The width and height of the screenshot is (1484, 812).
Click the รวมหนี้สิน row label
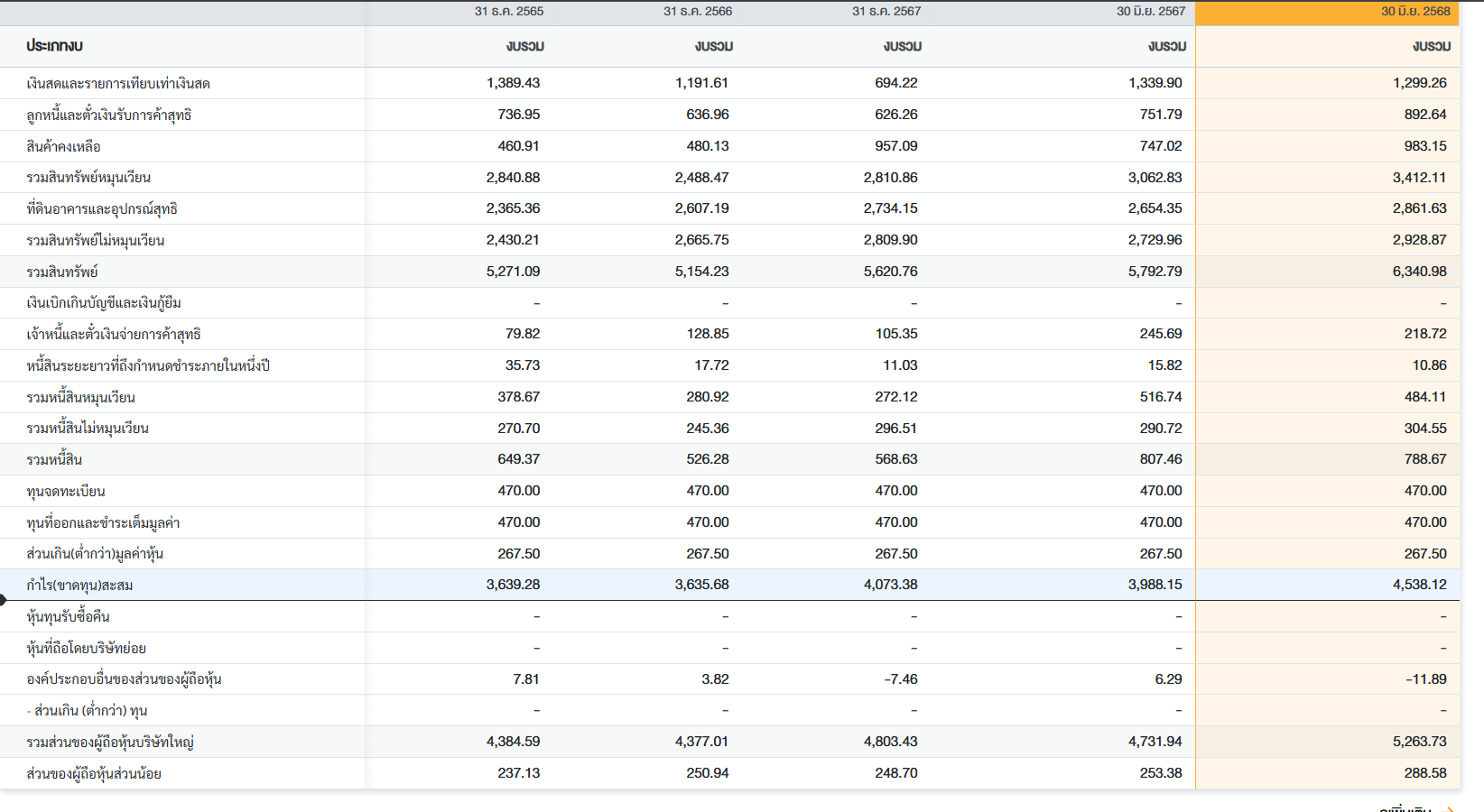pos(54,459)
